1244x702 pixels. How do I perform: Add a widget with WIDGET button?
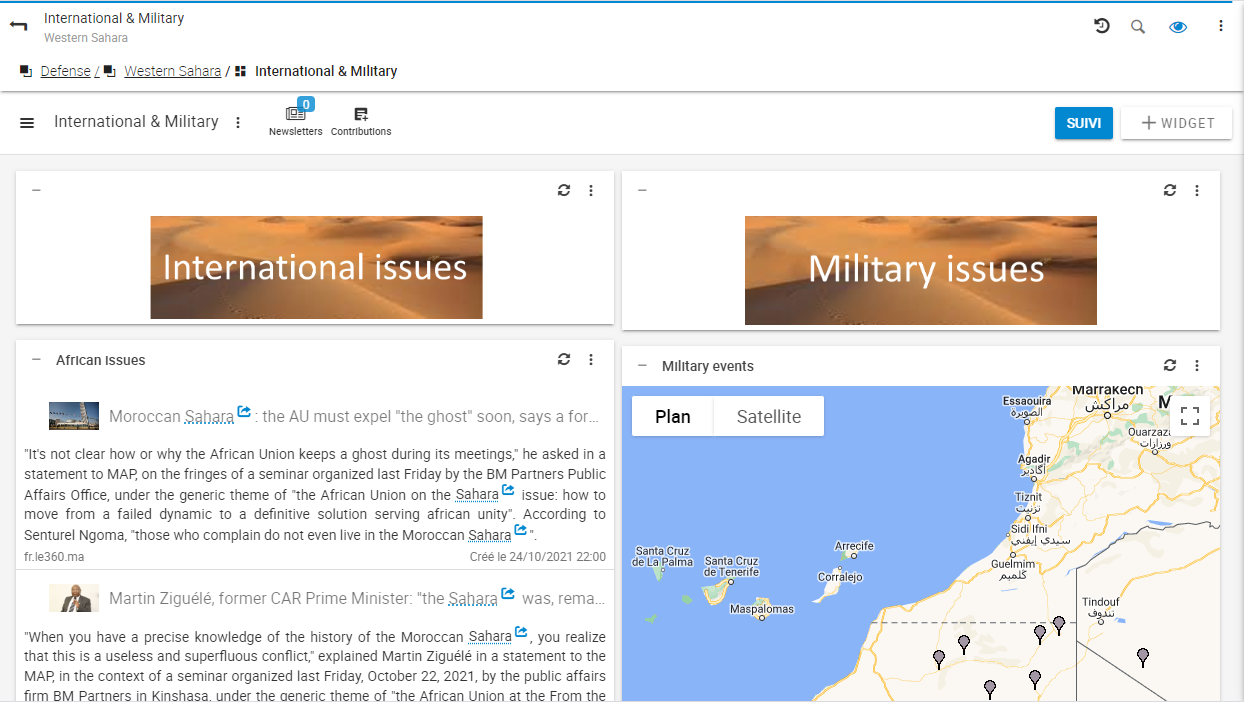(1177, 123)
